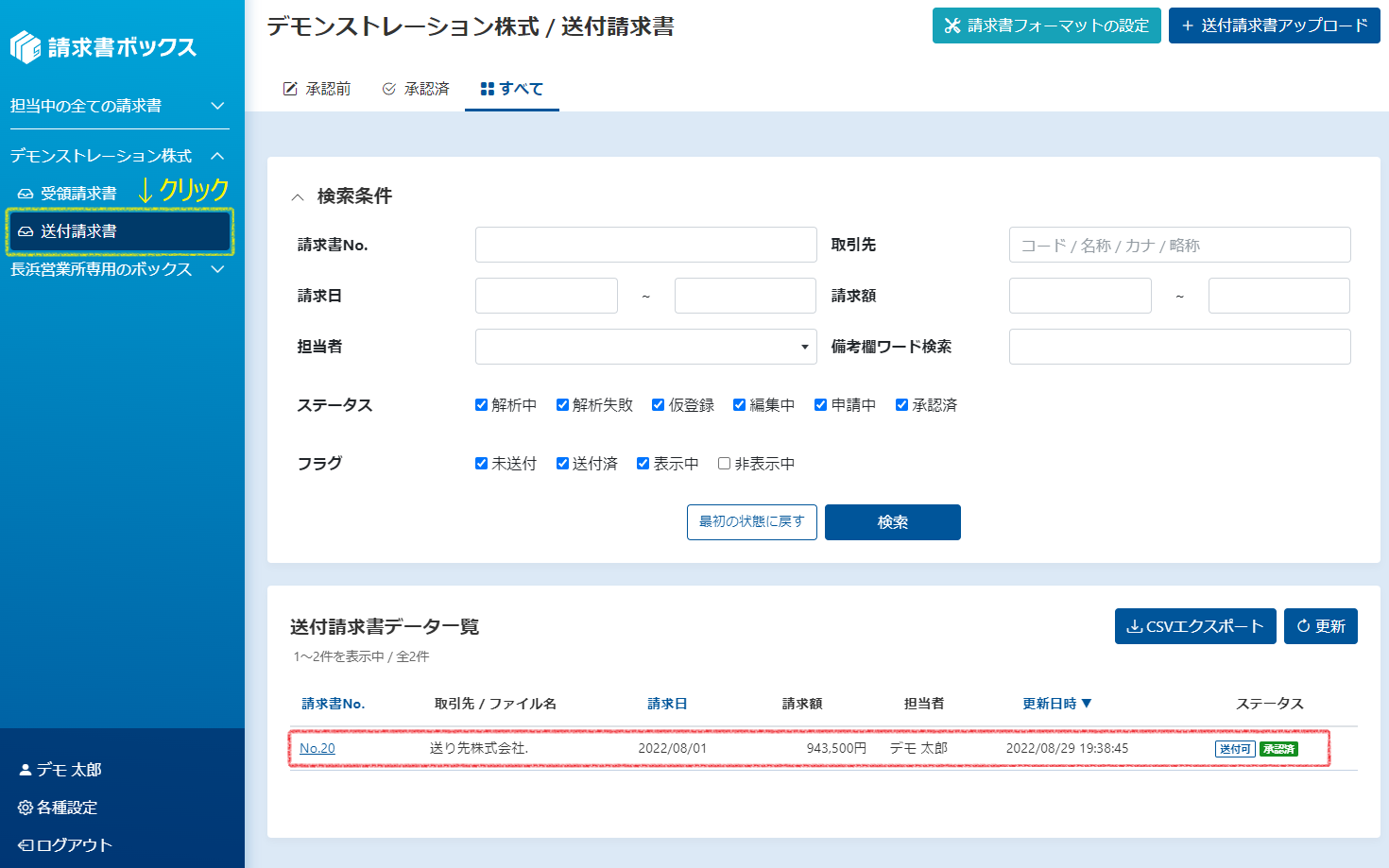
Task: Click the 請求日 end date field
Action: [x=746, y=296]
